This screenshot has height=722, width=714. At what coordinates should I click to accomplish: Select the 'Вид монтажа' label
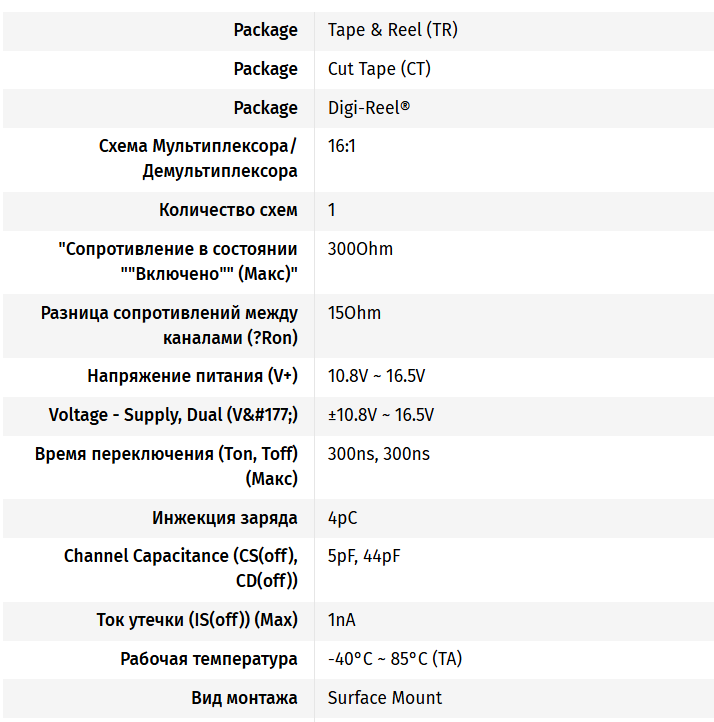pyautogui.click(x=244, y=698)
